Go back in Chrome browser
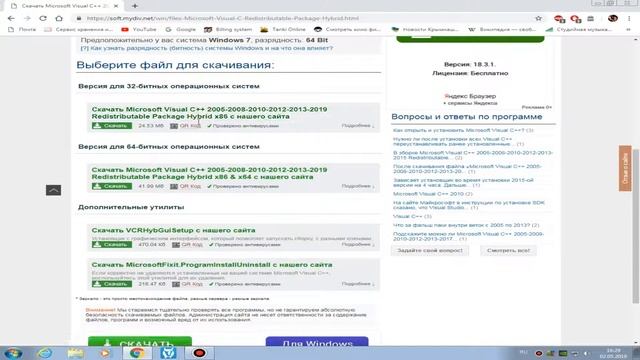640x360 pixels. pos(11,18)
